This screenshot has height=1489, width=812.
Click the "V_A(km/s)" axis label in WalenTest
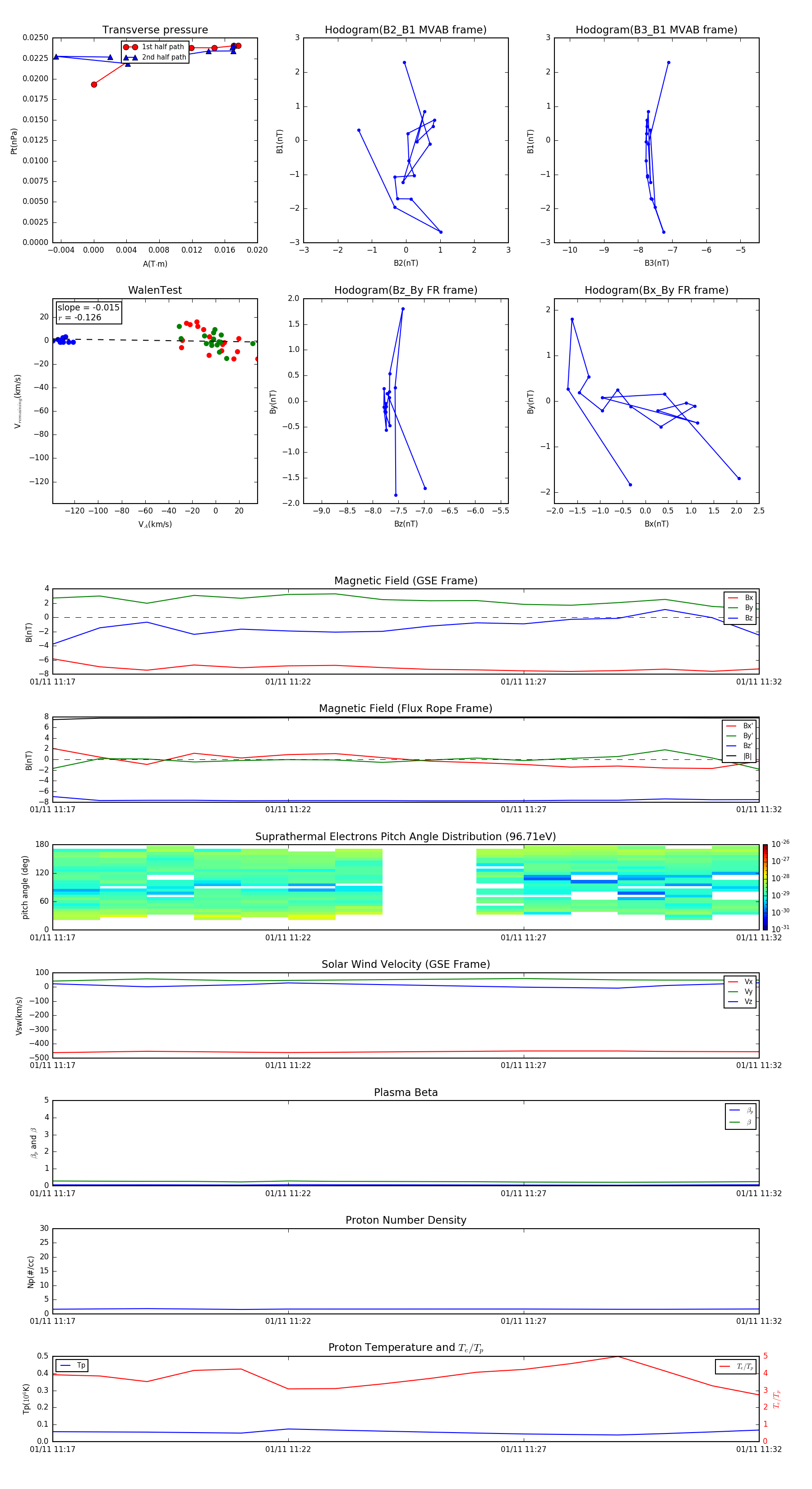point(155,524)
